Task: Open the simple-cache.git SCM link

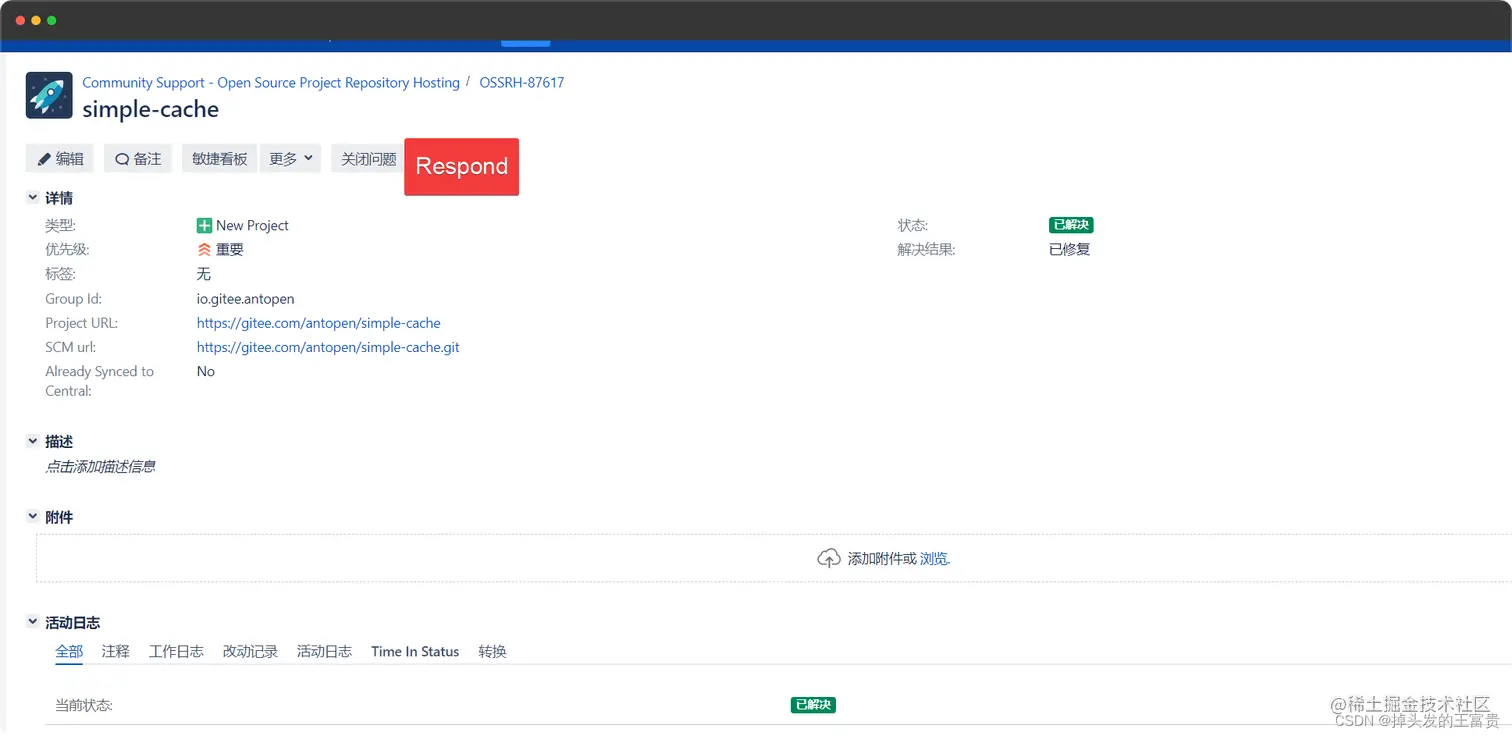Action: point(328,347)
